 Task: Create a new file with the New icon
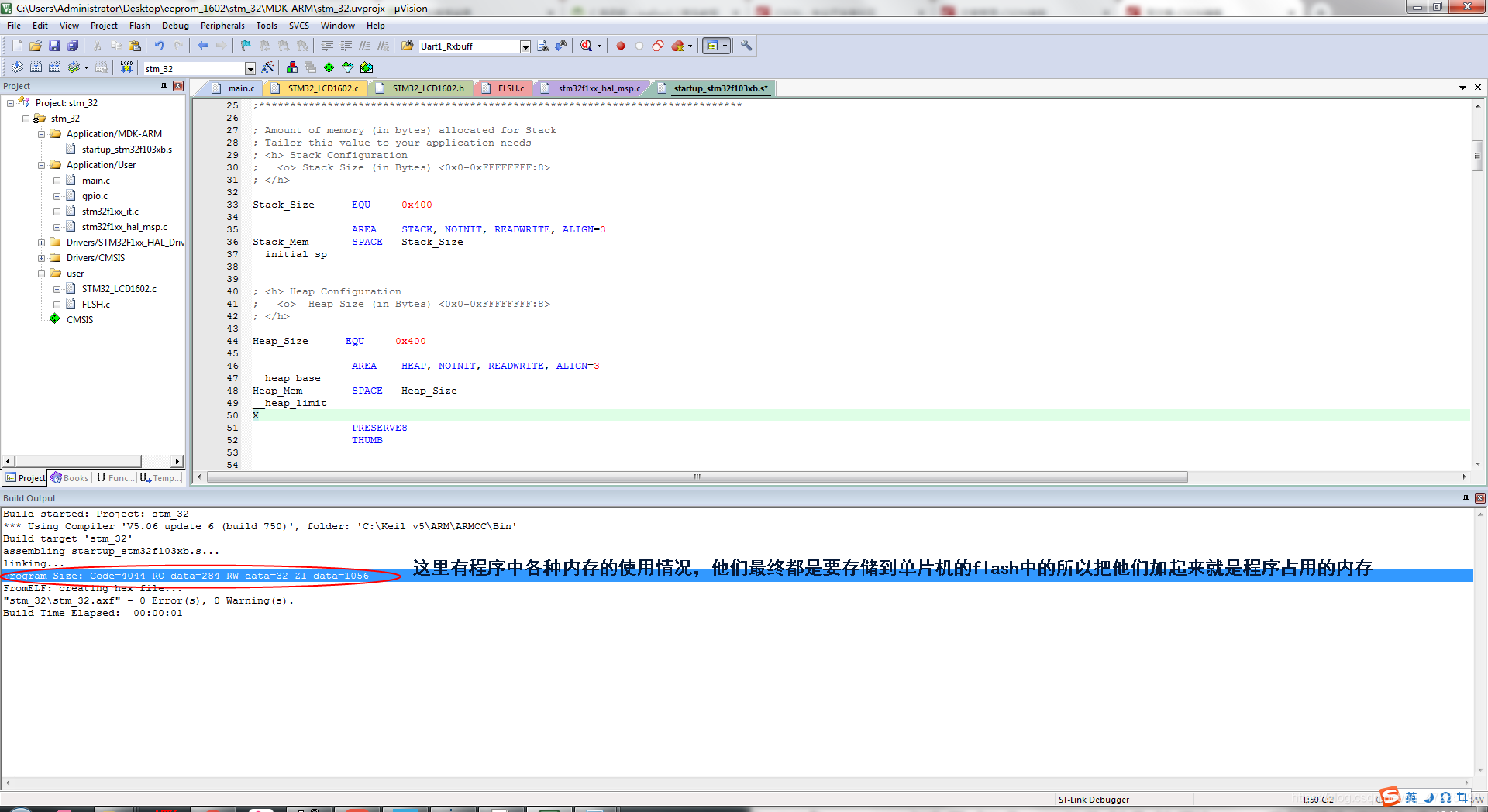[x=17, y=46]
